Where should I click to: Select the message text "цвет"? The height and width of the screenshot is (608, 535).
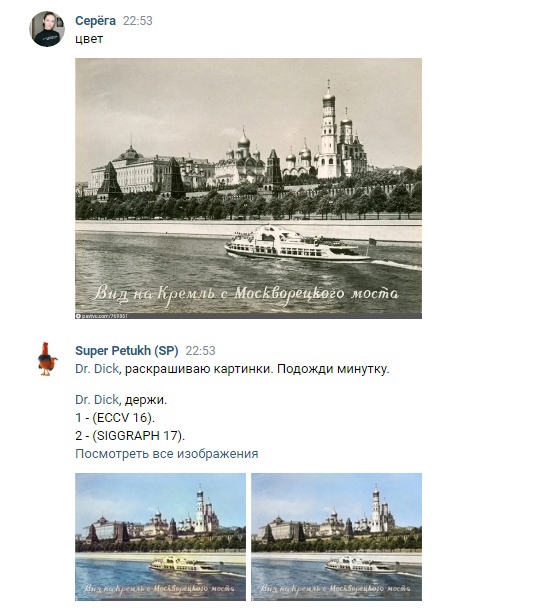[89, 39]
